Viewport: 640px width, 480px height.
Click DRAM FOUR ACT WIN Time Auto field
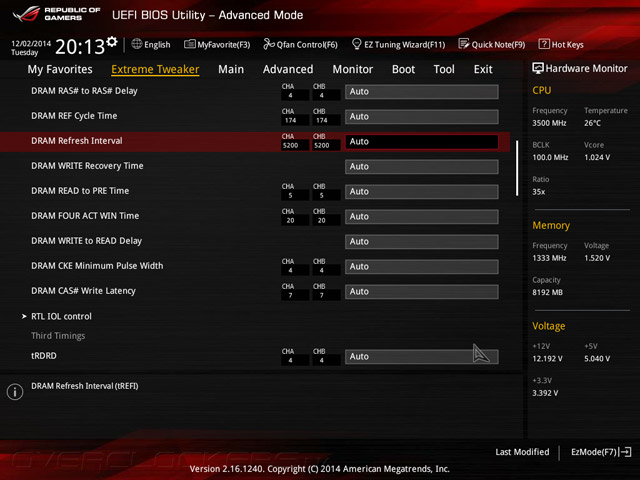pos(422,217)
